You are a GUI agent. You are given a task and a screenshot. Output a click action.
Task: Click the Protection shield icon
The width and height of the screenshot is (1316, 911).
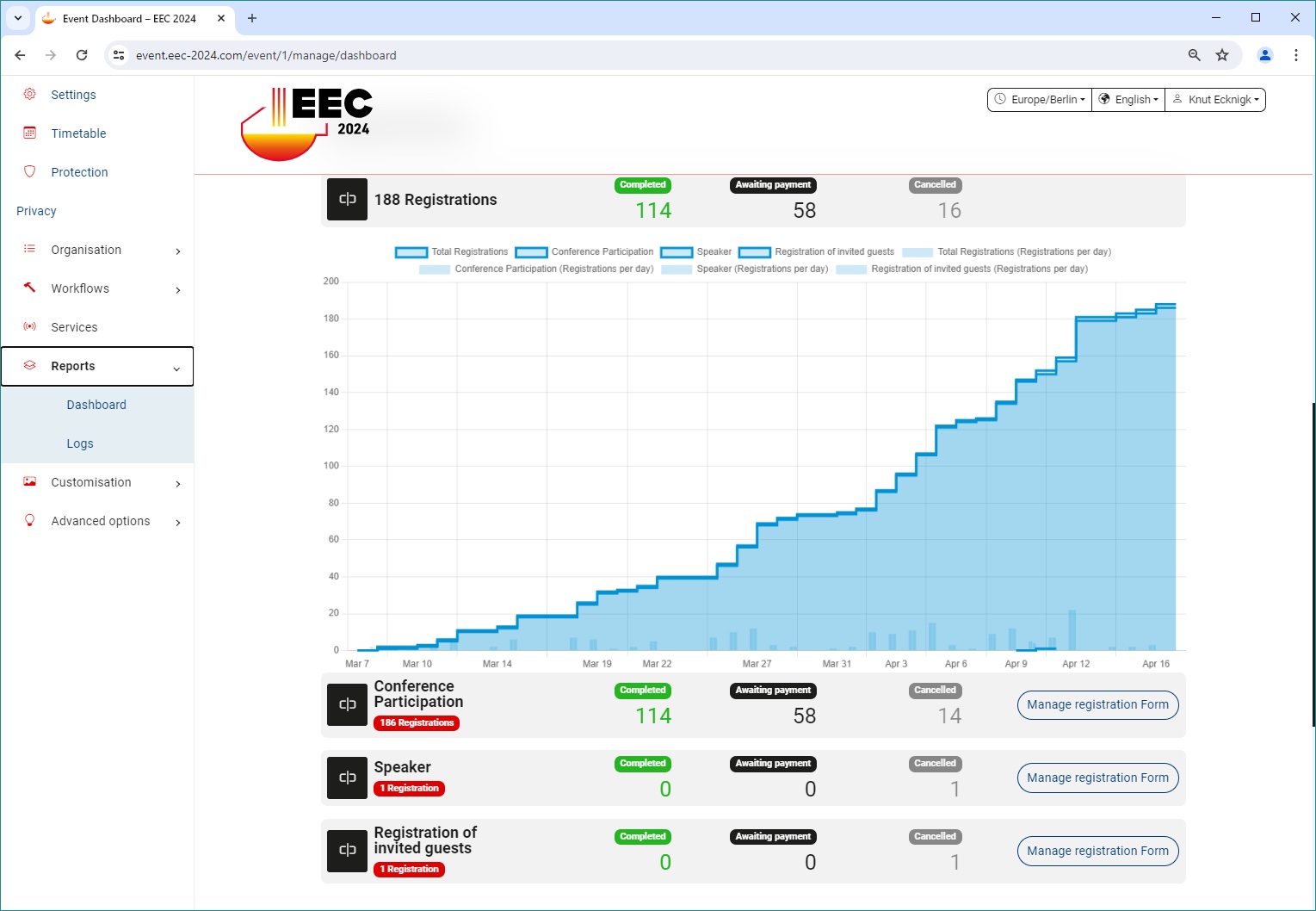[30, 171]
